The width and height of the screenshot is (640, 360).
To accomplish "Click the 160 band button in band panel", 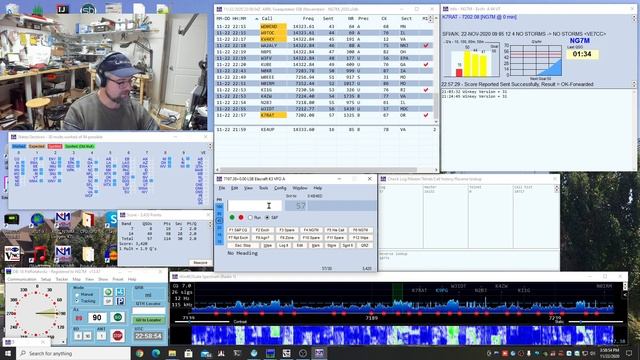I will click(x=219, y=207).
